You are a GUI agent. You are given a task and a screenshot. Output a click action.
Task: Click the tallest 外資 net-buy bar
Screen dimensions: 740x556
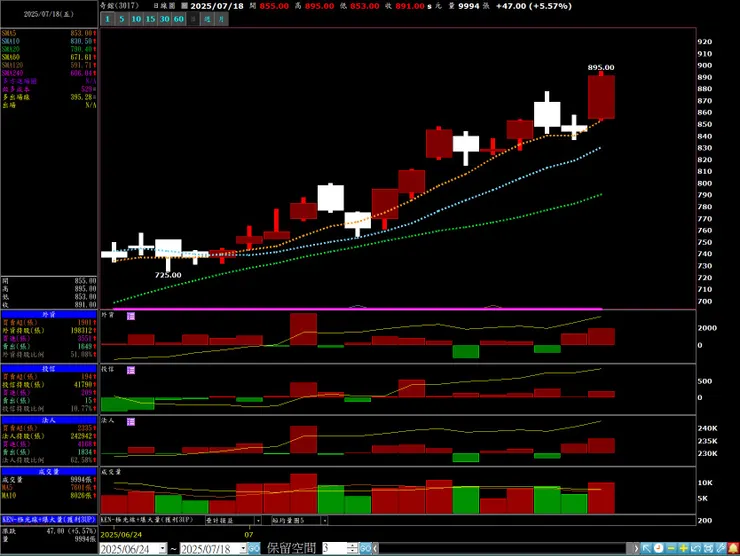coord(303,329)
